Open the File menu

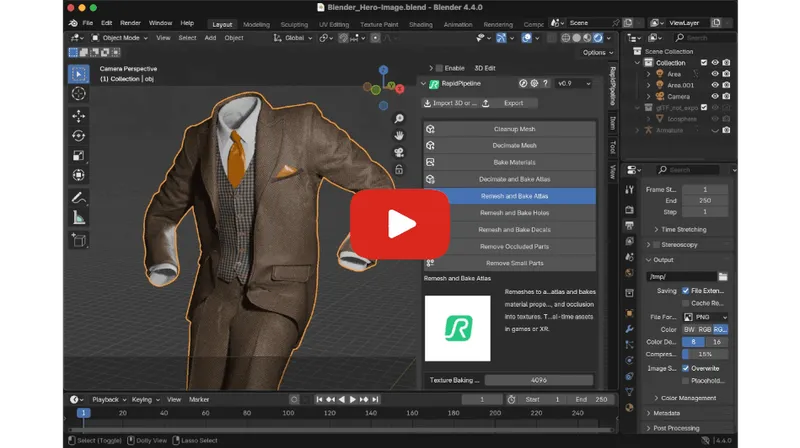88,23
